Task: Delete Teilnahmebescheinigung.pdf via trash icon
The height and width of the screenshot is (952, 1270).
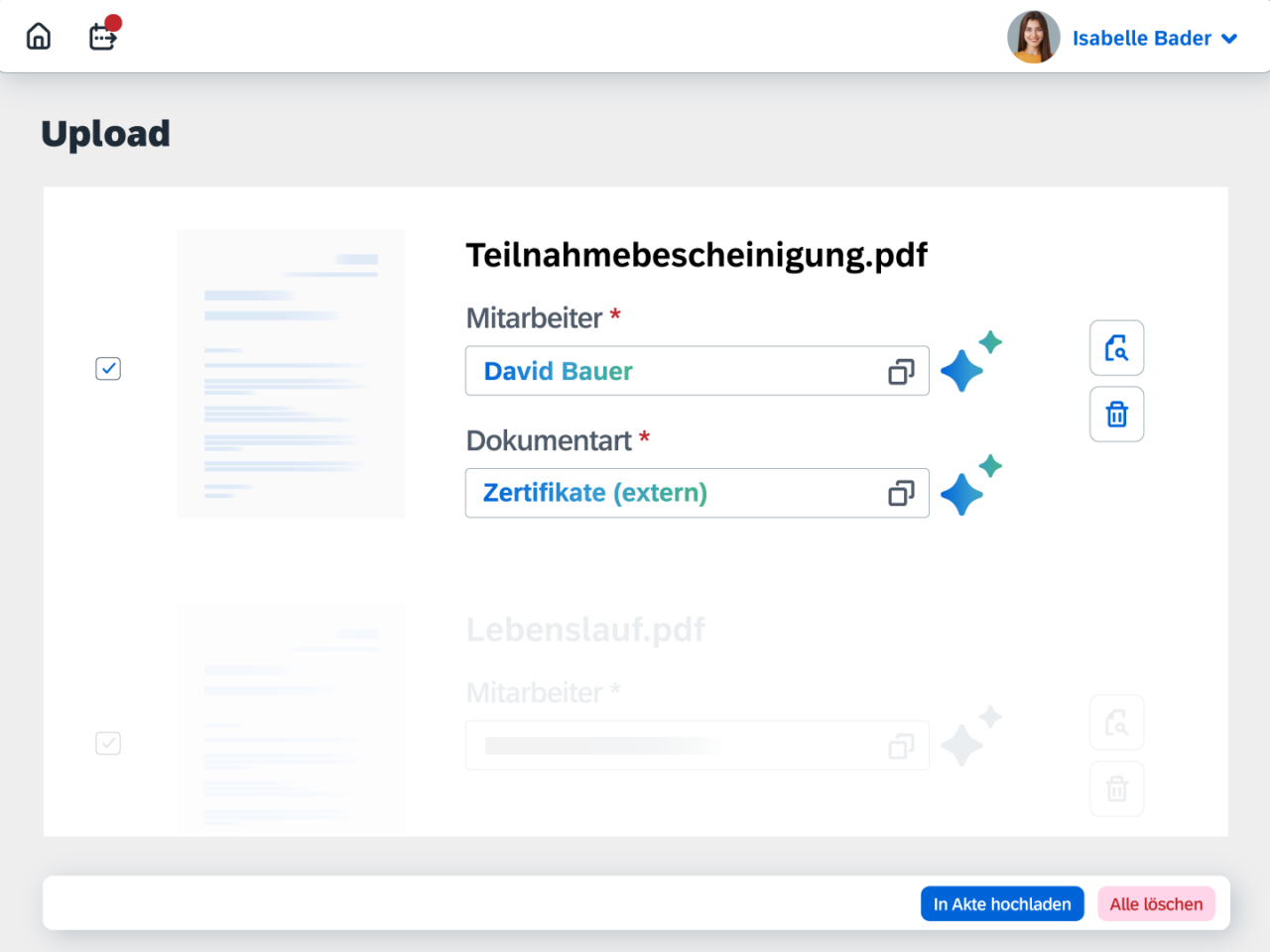Action: (x=1116, y=415)
